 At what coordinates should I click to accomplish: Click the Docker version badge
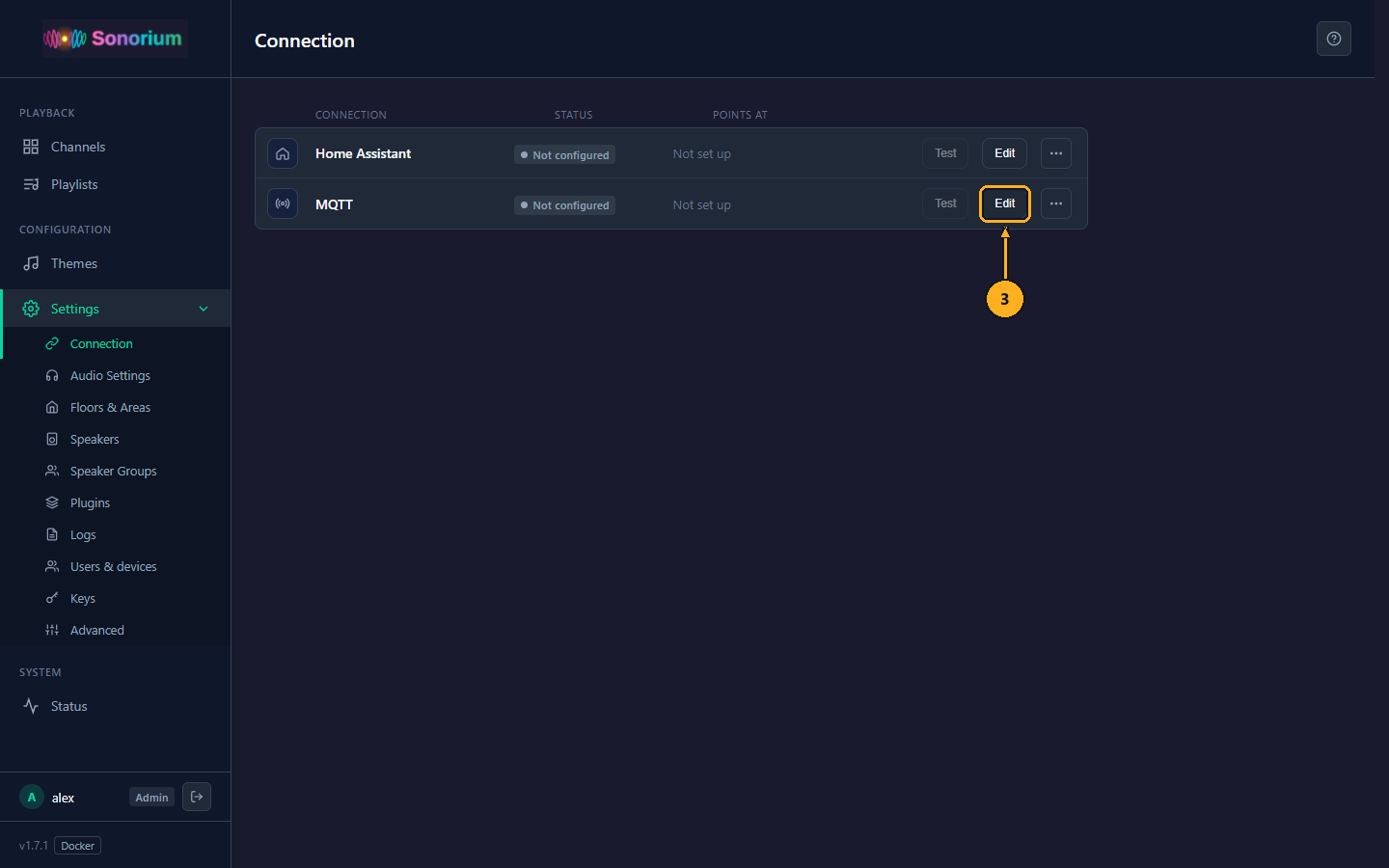point(77,846)
